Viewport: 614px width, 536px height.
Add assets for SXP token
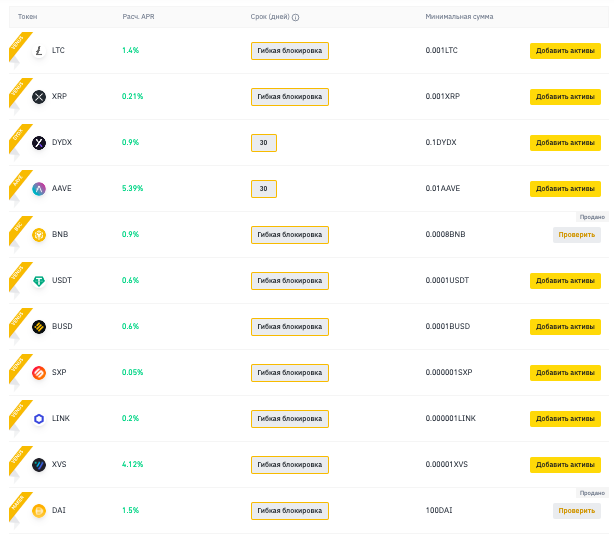[565, 373]
